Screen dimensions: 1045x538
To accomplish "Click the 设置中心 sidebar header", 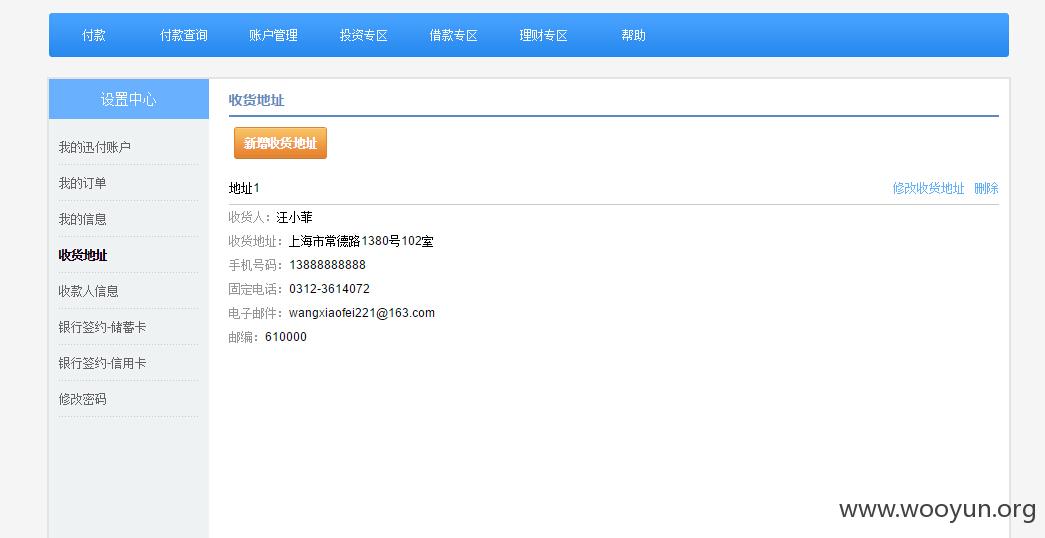I will [x=129, y=99].
